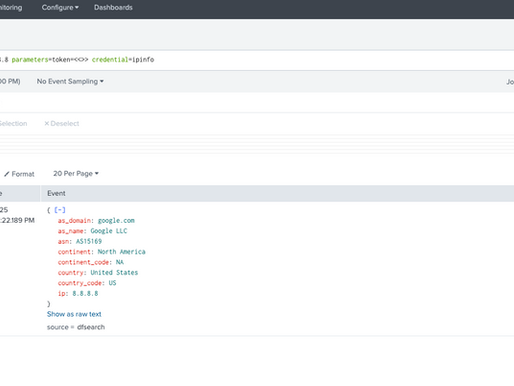
Task: Open the Configure menu
Action: click(60, 7)
